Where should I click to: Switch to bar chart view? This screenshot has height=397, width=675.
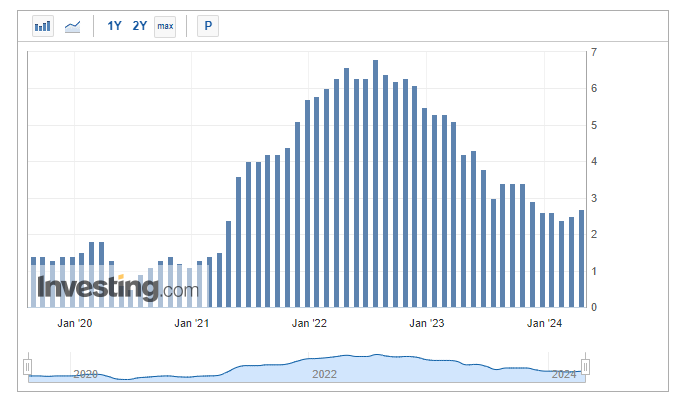click(x=43, y=26)
